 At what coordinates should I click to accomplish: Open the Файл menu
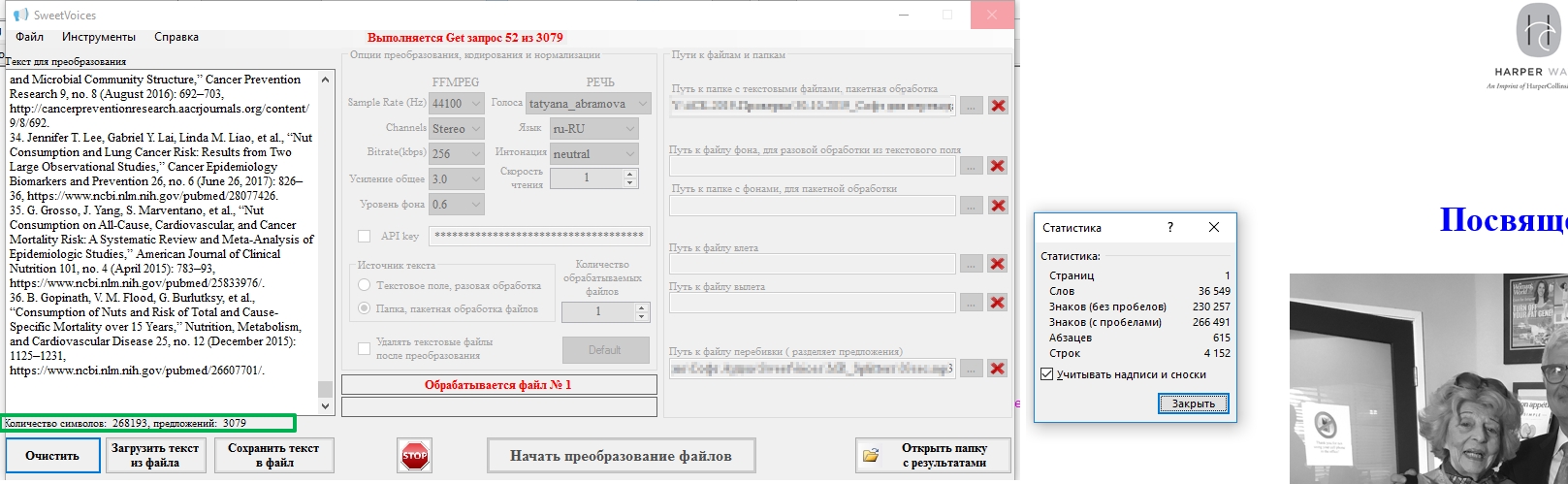[x=30, y=37]
